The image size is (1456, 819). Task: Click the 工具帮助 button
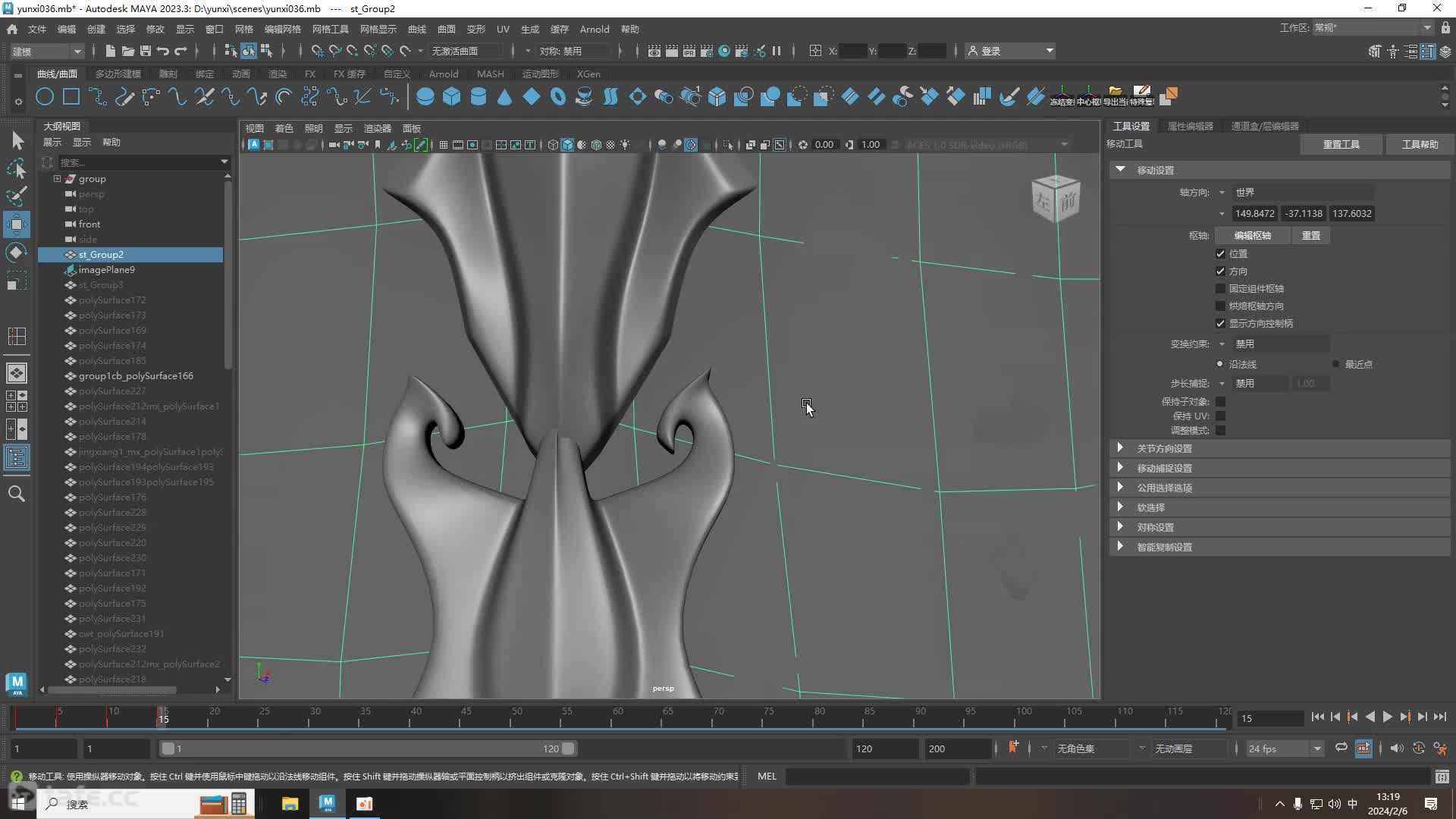tap(1420, 144)
